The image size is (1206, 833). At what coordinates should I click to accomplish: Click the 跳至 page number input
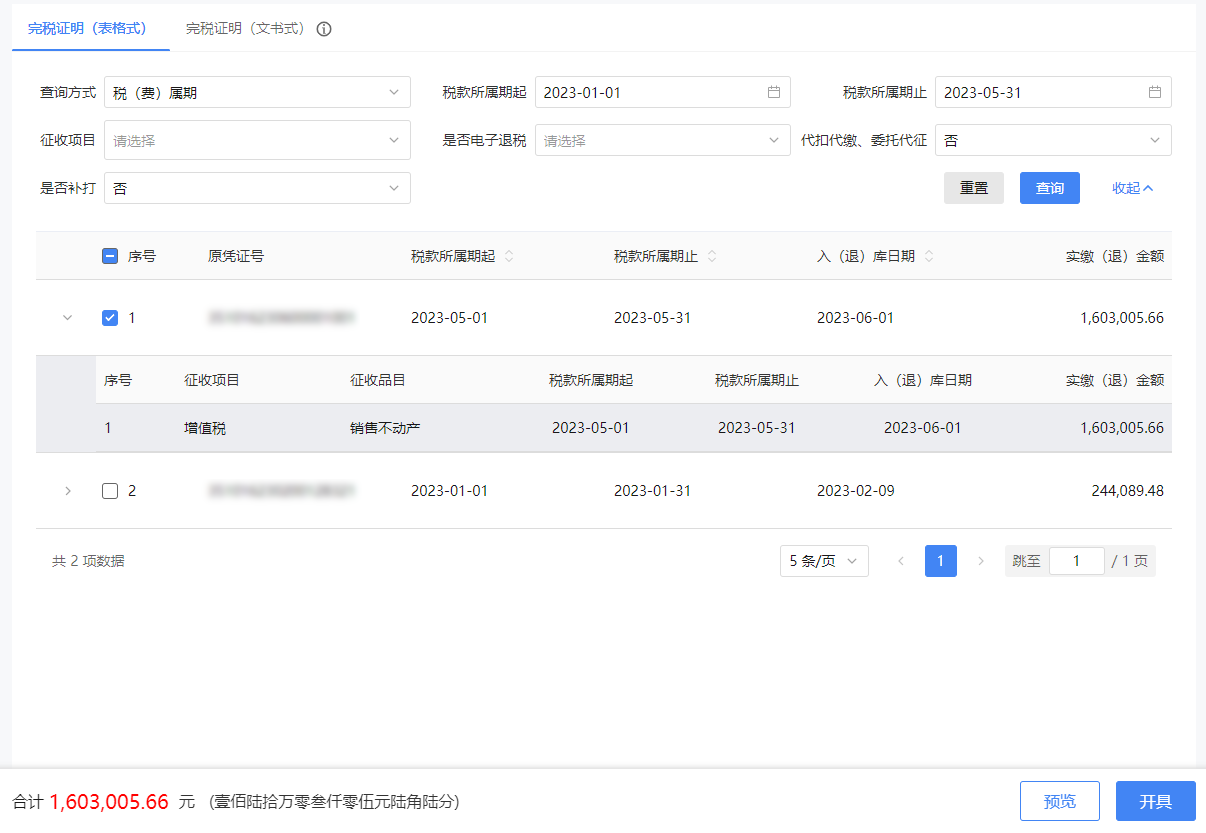tap(1076, 561)
